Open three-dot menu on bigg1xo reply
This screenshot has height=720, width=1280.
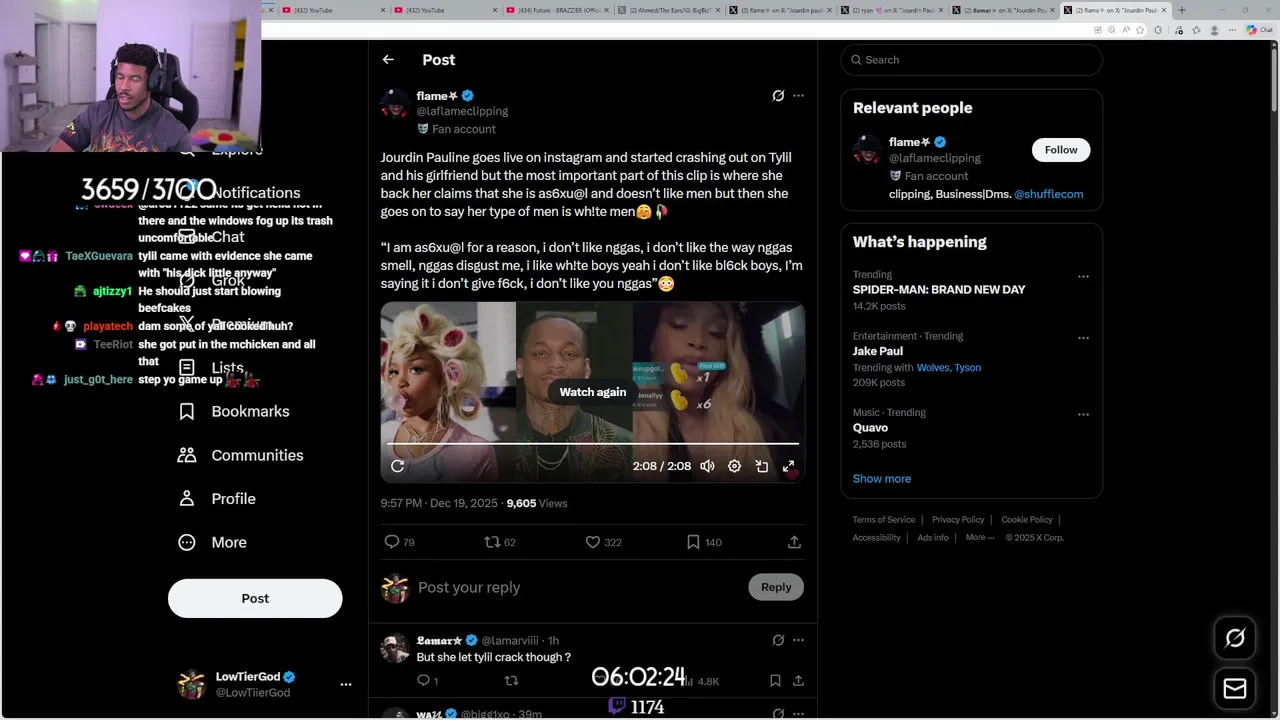click(798, 713)
